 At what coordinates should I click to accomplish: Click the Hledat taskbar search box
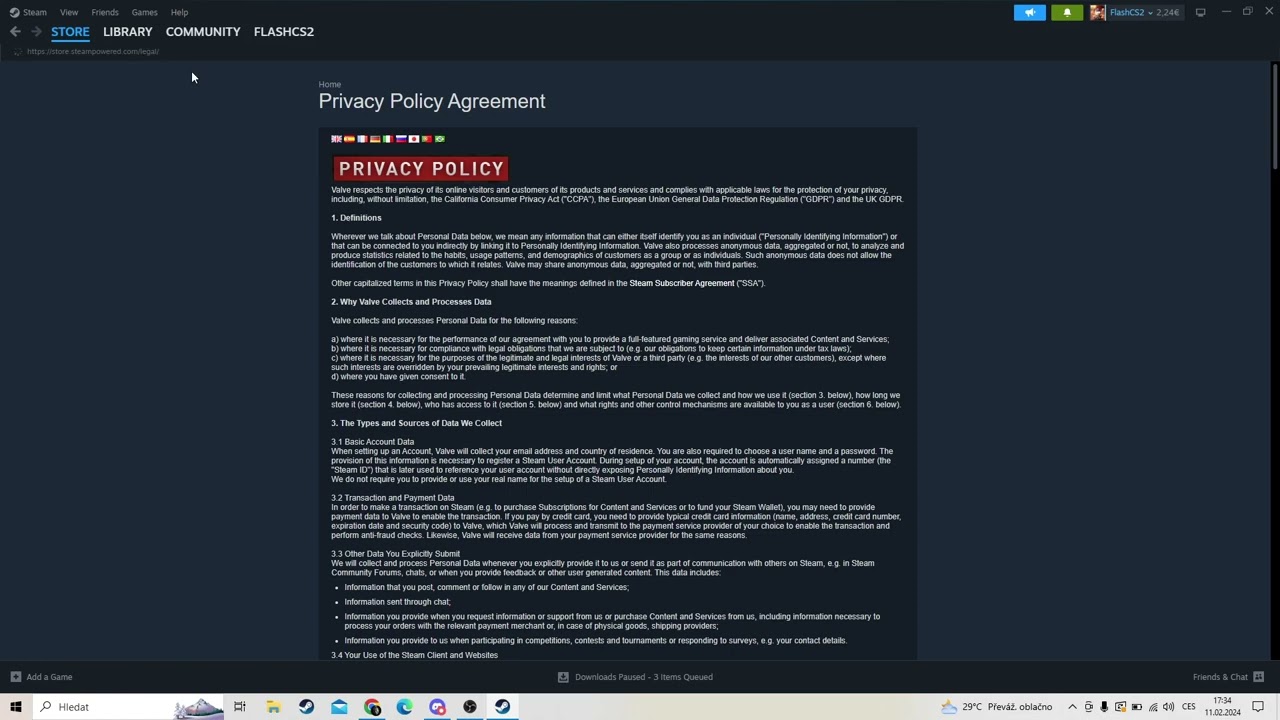pos(129,707)
